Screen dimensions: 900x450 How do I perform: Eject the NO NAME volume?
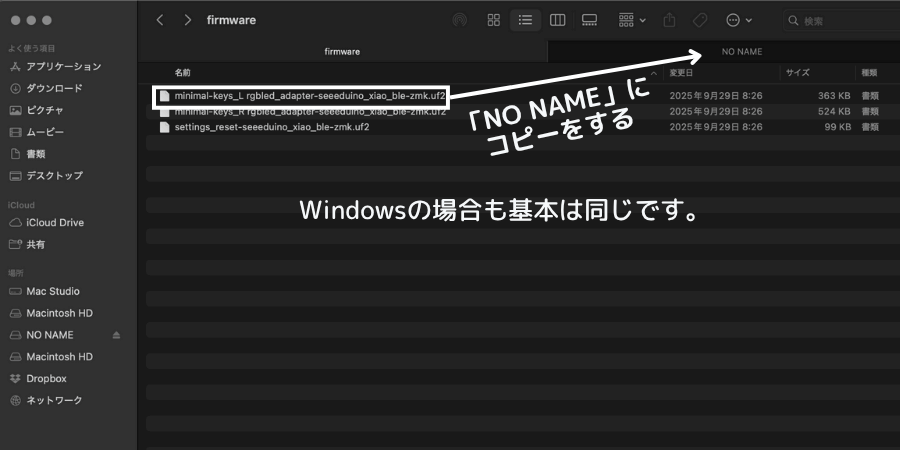pyautogui.click(x=116, y=335)
